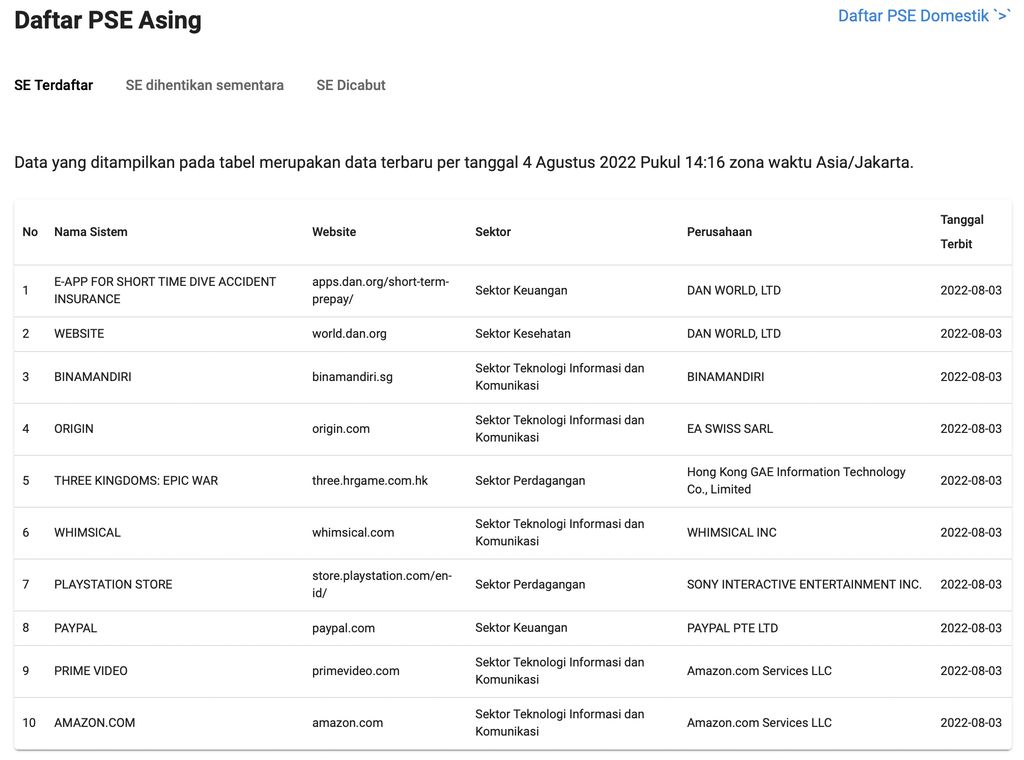Viewport: 1024px width, 760px height.
Task: Click Sektor Kesehatan cell
Action: (x=523, y=334)
